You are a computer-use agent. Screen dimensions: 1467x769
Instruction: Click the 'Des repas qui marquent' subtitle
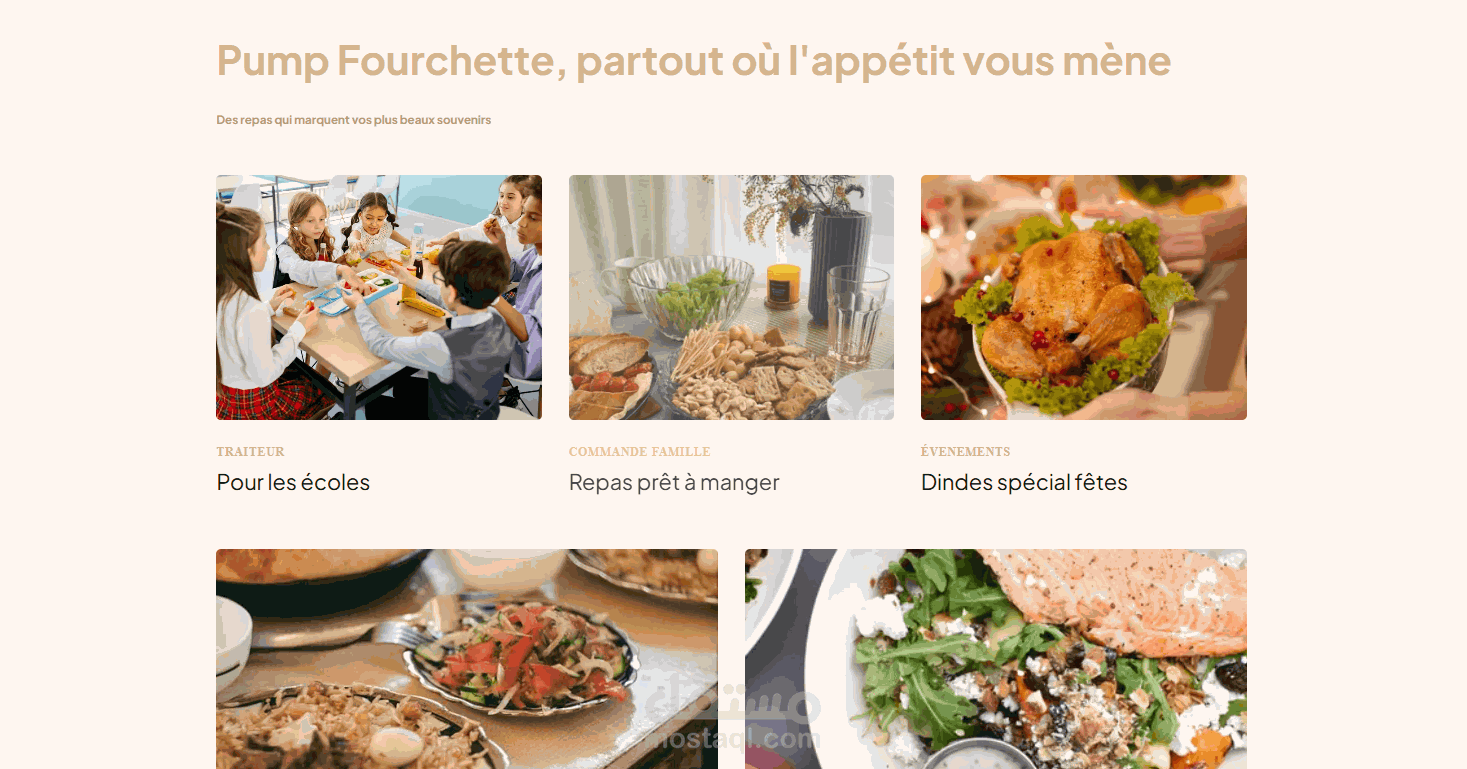(353, 120)
